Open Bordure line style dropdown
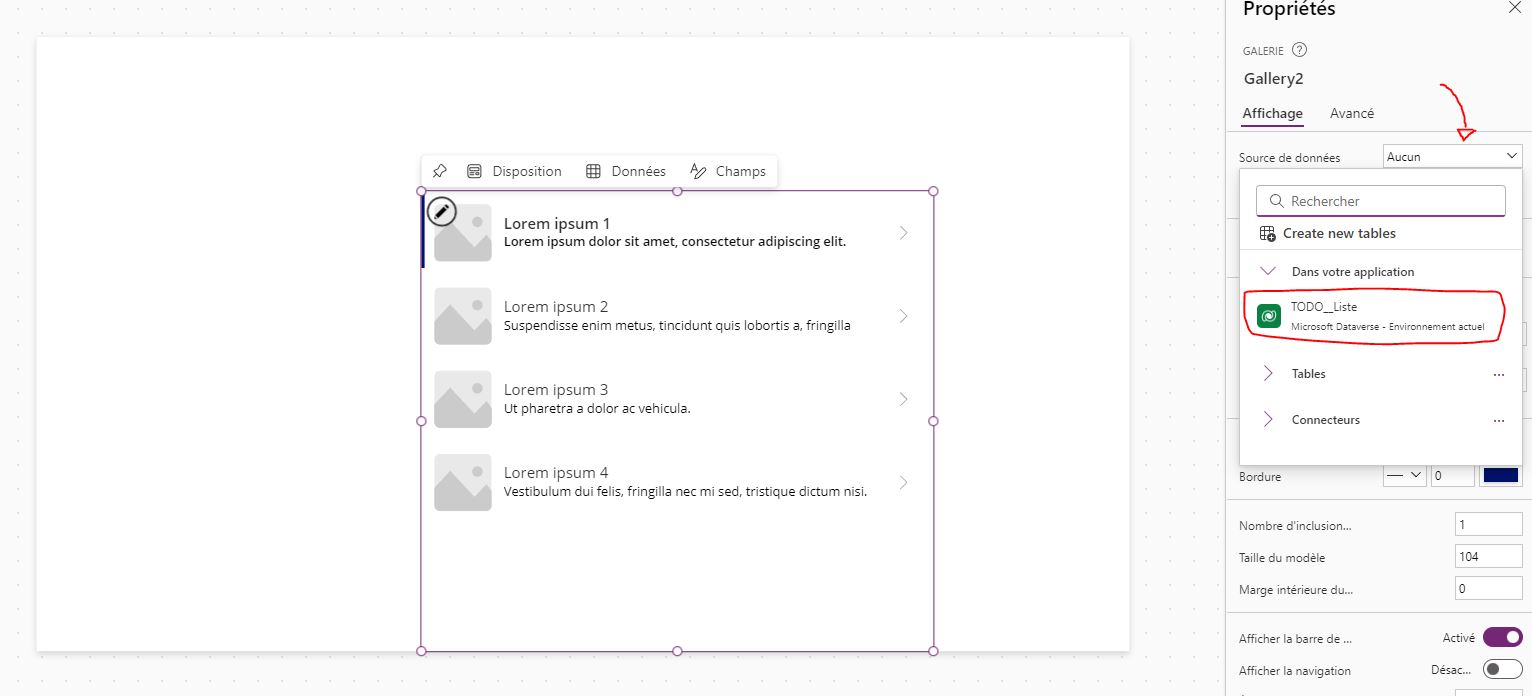Image resolution: width=1532 pixels, height=696 pixels. pos(1405,476)
